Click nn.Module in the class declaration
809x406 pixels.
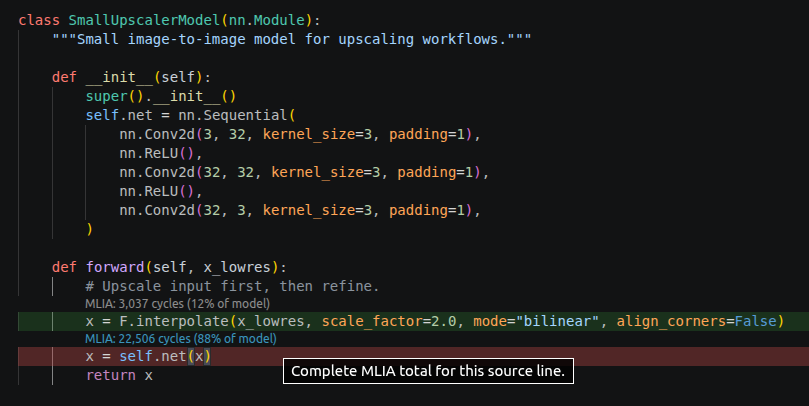(266, 20)
